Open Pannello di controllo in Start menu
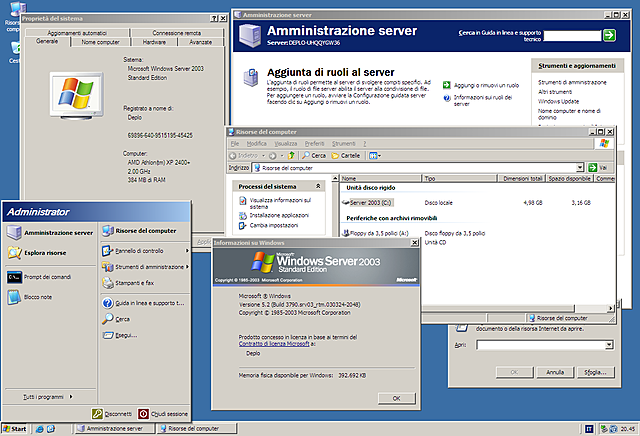This screenshot has height=436, width=640. pyautogui.click(x=145, y=251)
